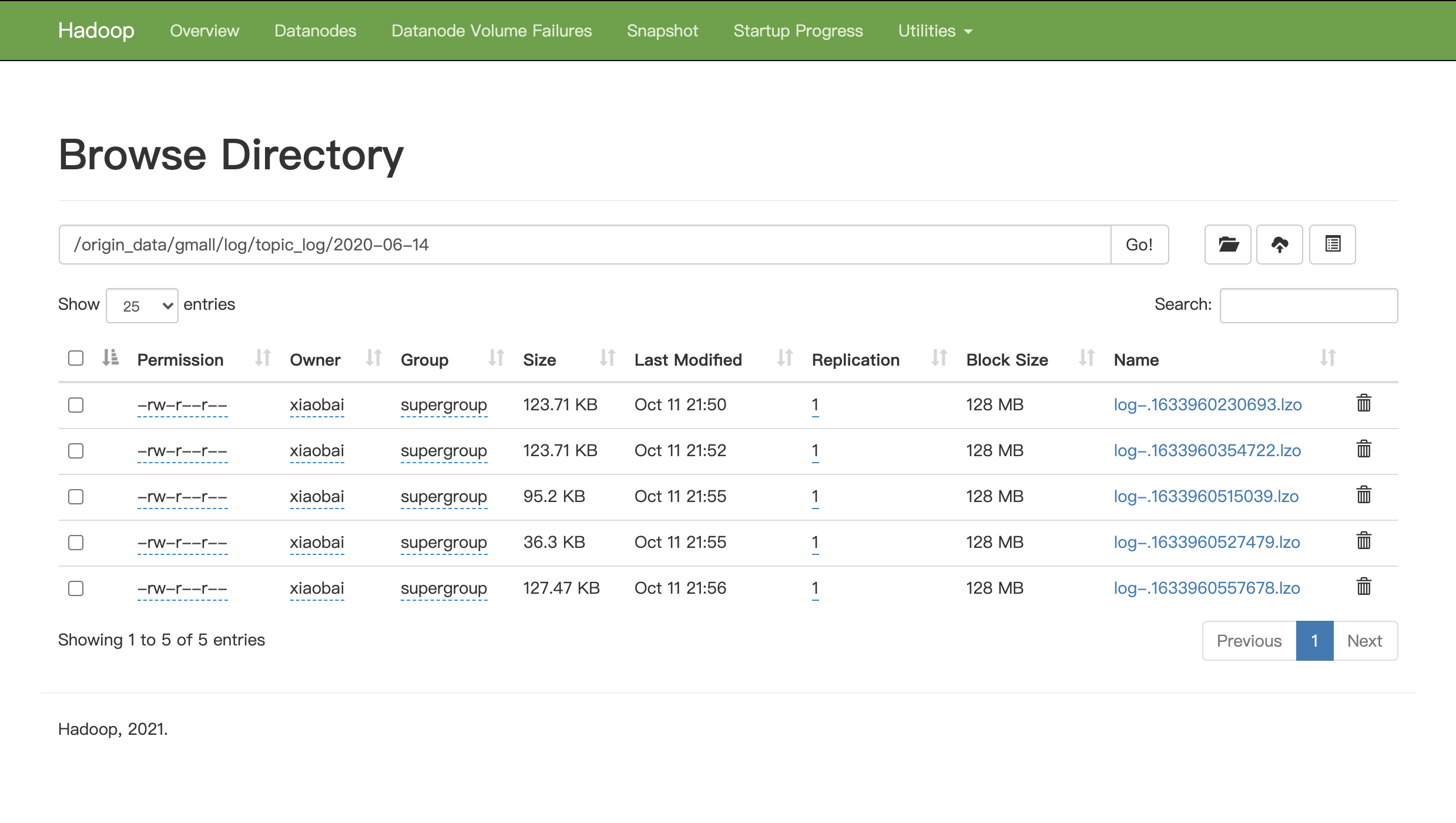This screenshot has height=823, width=1456.
Task: Click trash icon for log-.1633960557678.lzo
Action: [1363, 587]
